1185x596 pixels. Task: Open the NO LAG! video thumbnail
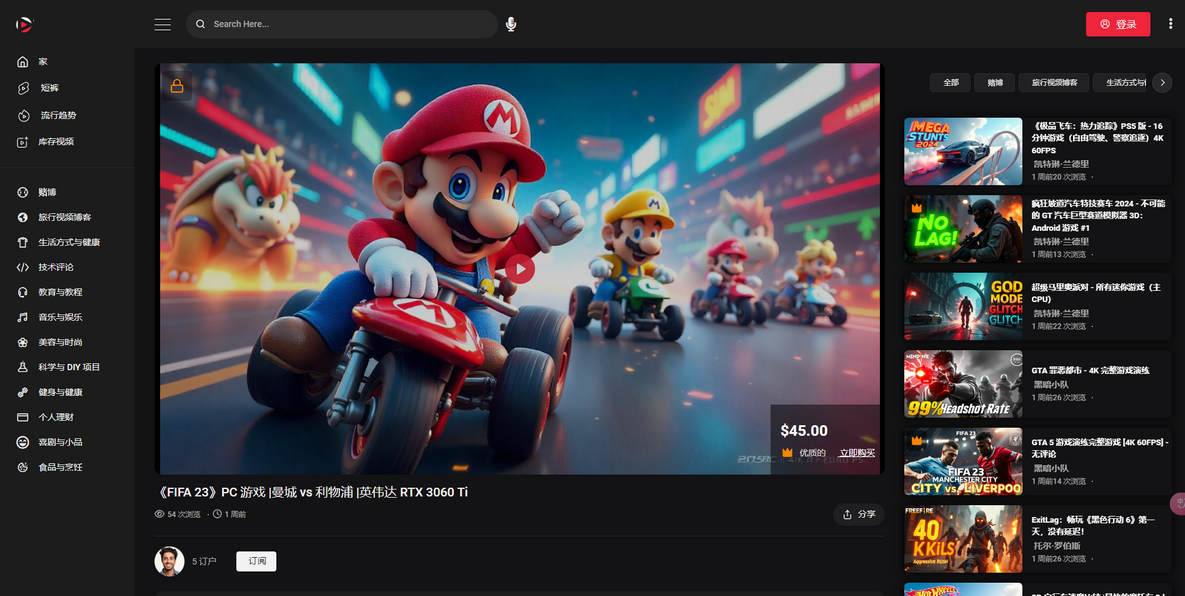point(963,229)
